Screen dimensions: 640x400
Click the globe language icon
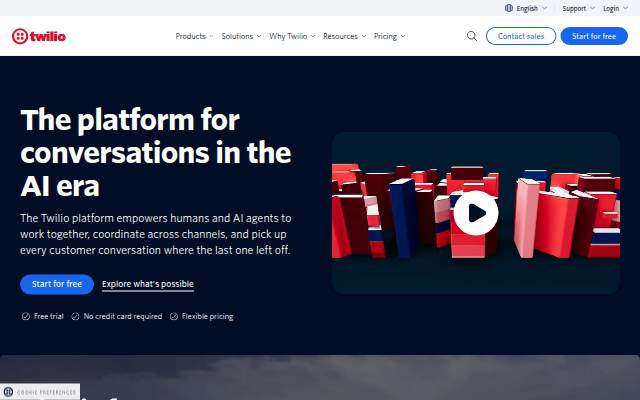(x=509, y=8)
